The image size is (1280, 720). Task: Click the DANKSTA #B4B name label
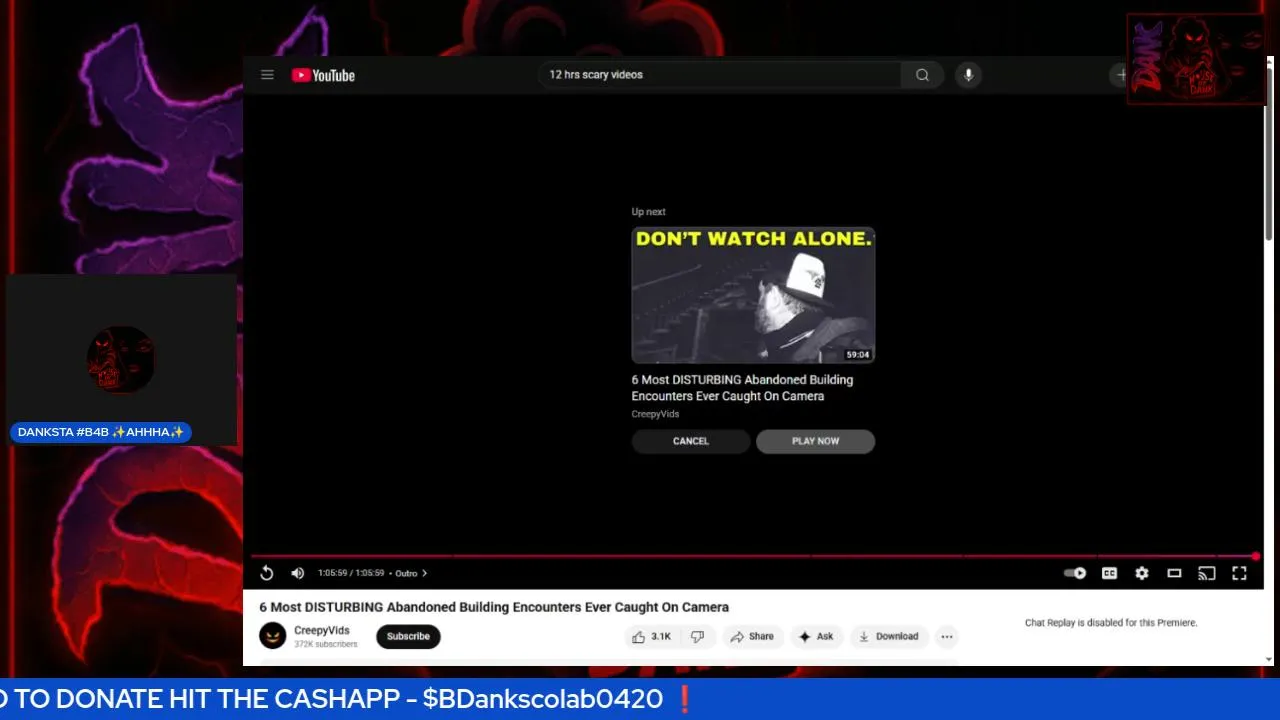coord(101,432)
